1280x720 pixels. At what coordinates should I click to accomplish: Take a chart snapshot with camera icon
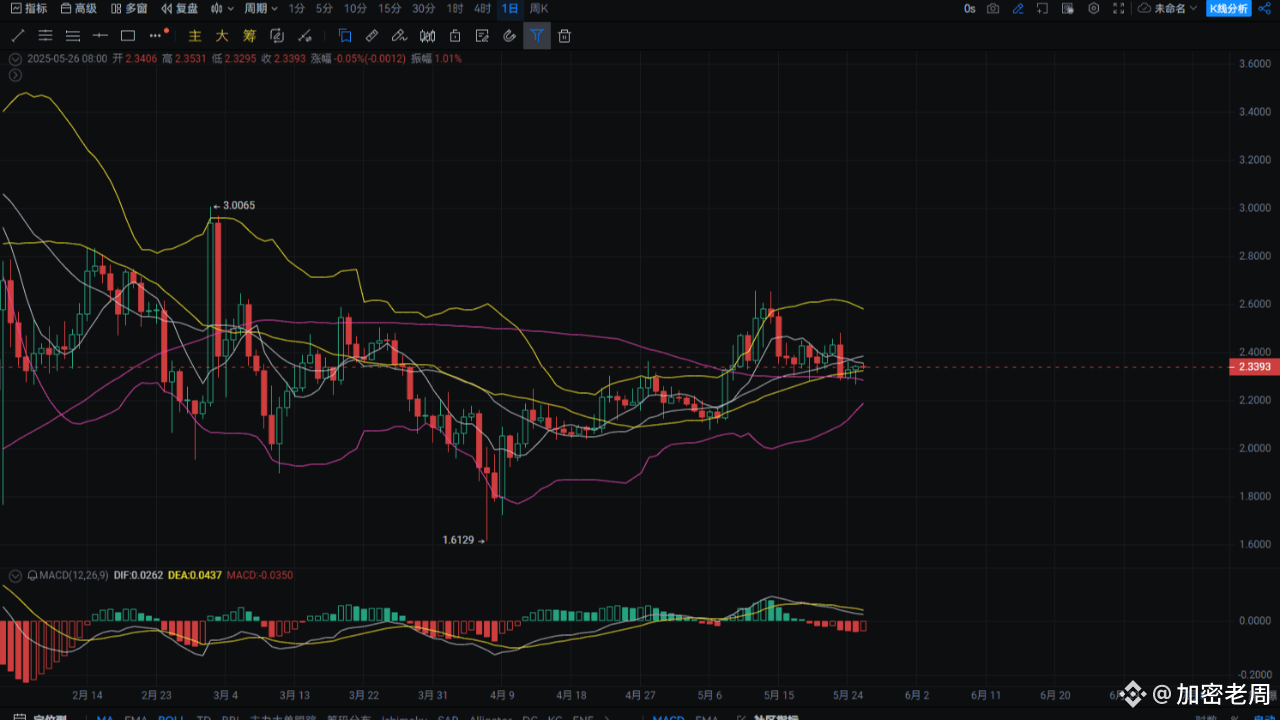coord(993,8)
